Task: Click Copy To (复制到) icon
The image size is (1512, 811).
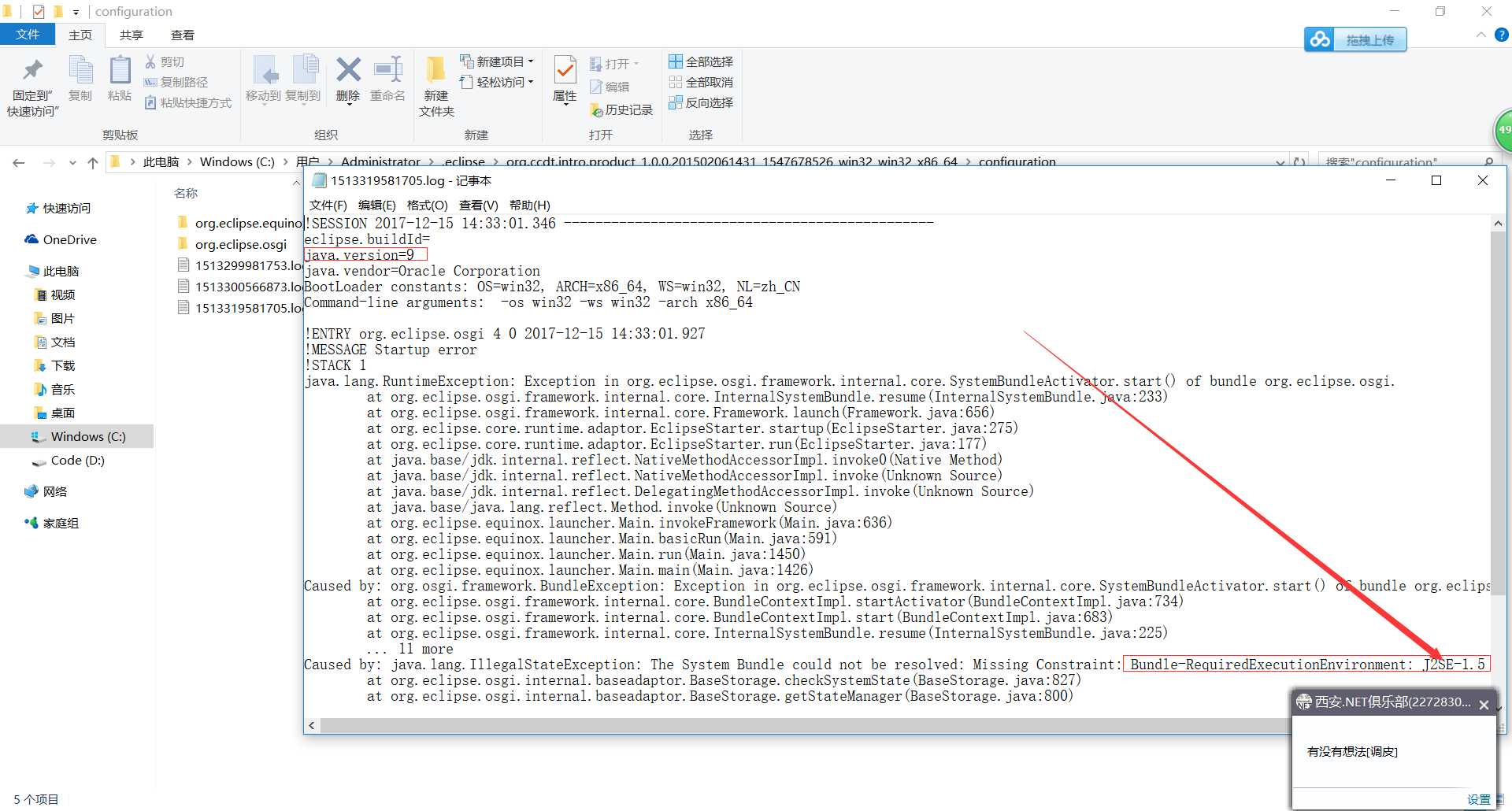Action: (x=303, y=79)
